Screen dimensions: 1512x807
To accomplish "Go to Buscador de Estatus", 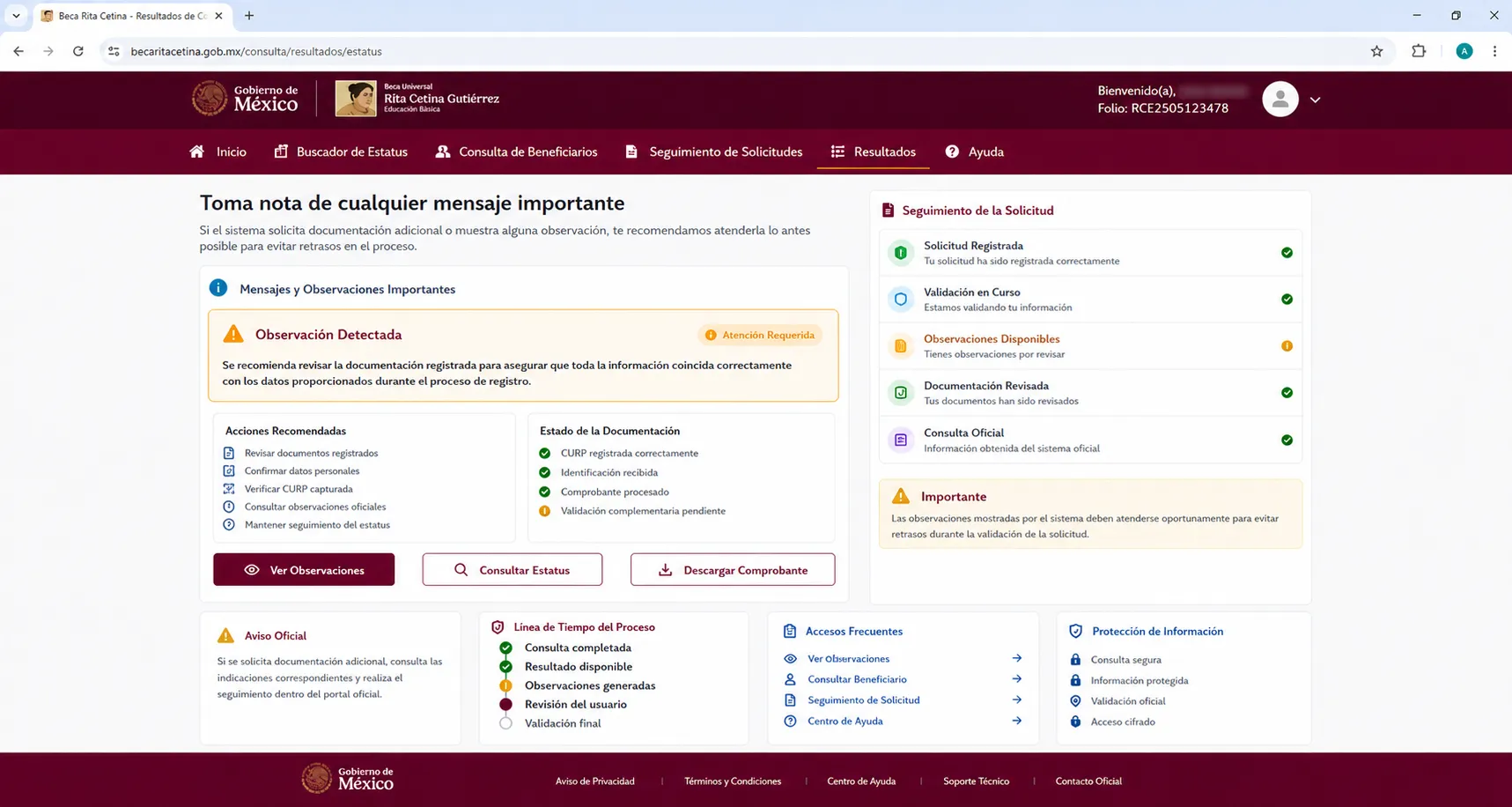I will (x=341, y=152).
